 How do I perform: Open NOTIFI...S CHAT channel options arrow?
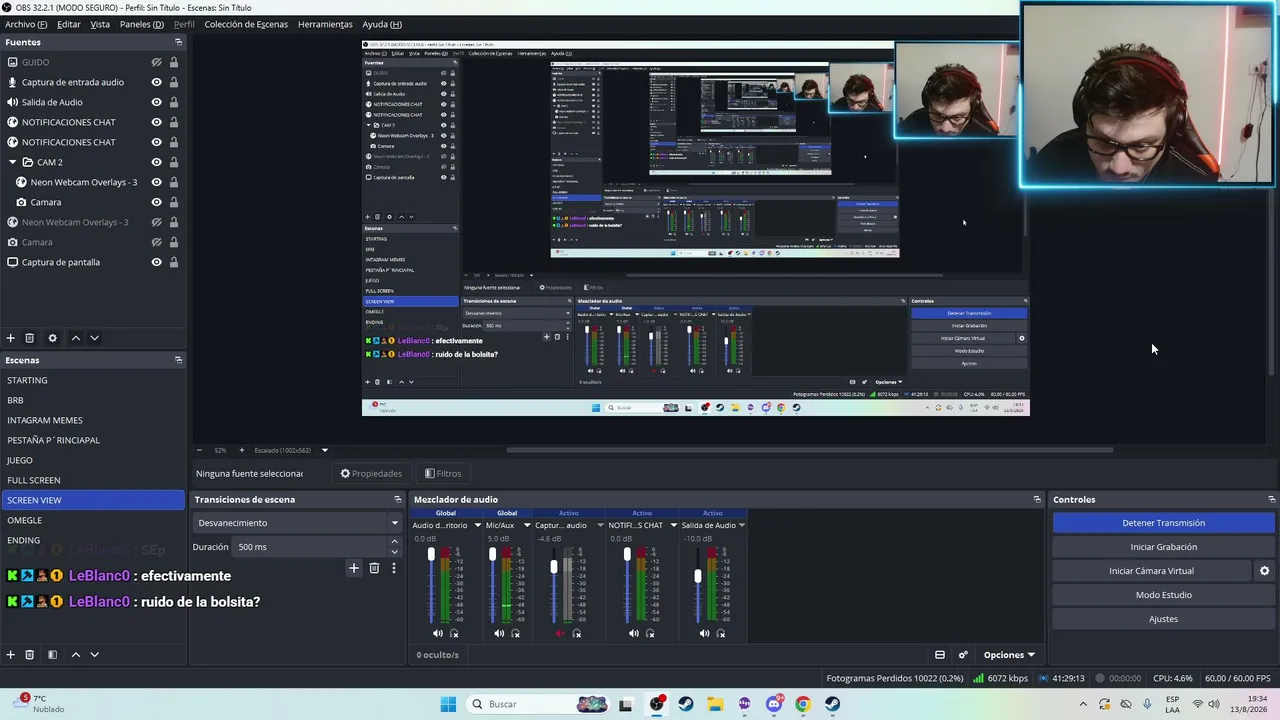[x=673, y=525]
